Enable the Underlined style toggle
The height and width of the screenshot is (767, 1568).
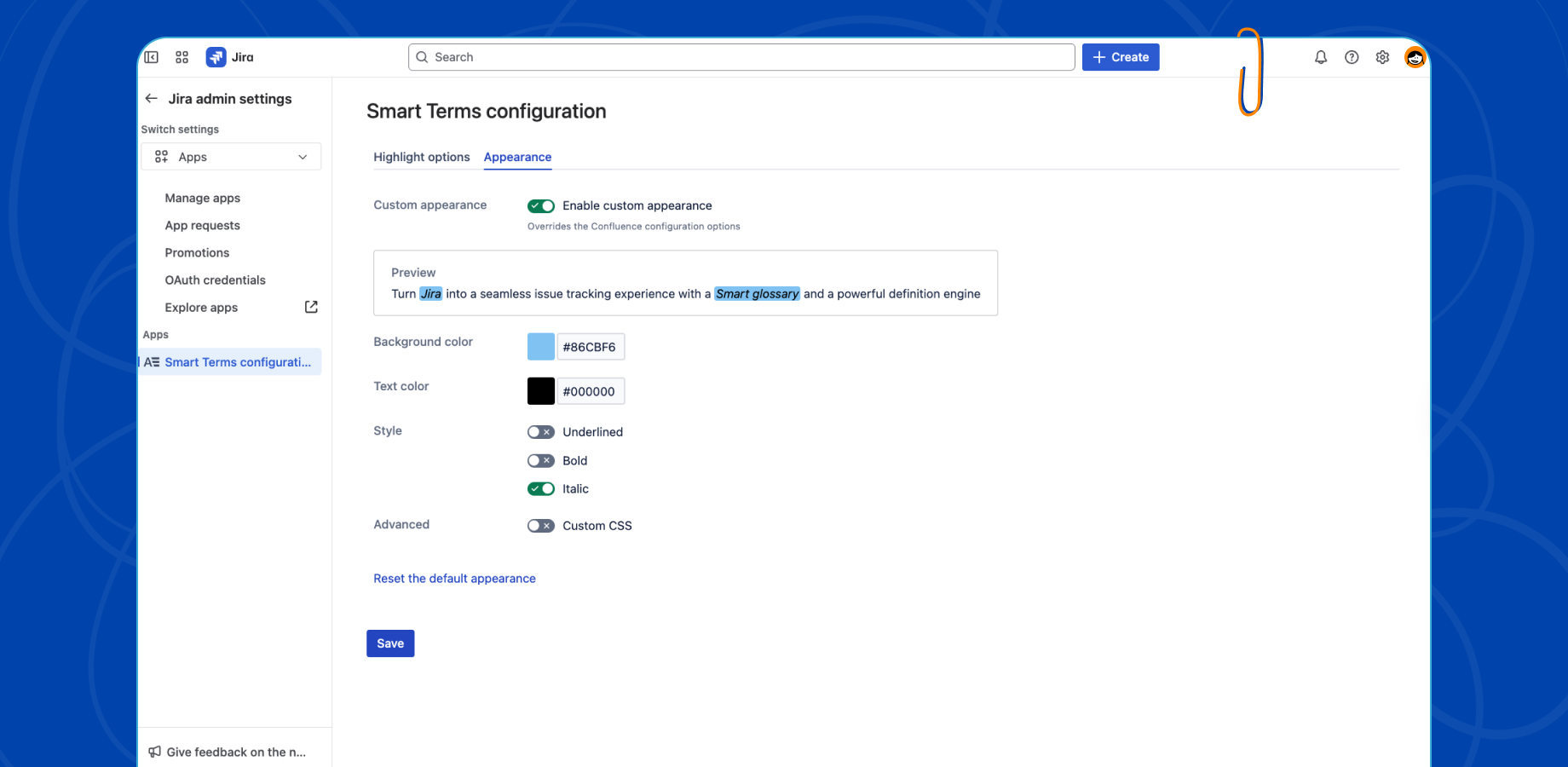tap(541, 432)
